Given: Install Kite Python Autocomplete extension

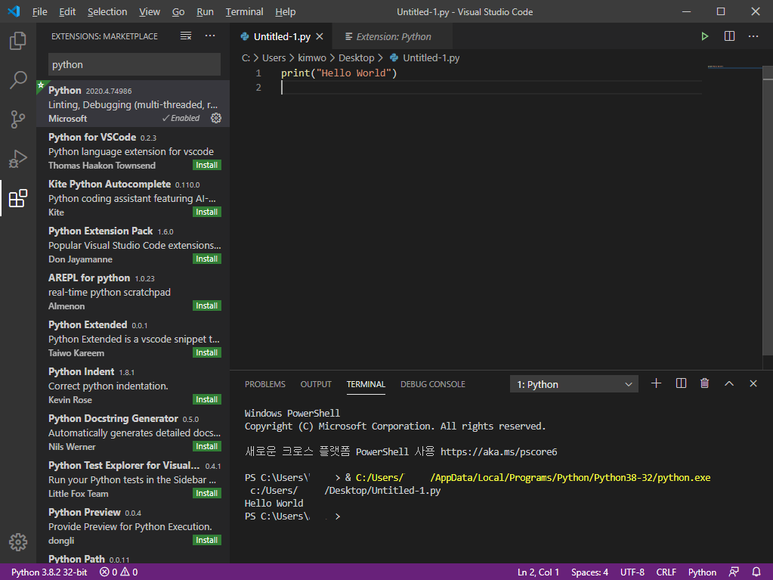Looking at the screenshot, I should click(x=207, y=212).
